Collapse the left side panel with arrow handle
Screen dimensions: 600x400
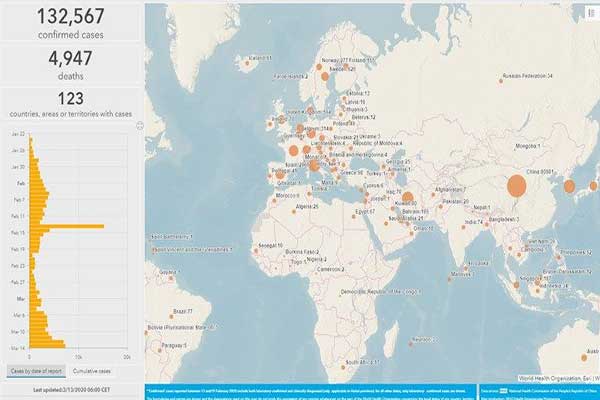[139, 126]
